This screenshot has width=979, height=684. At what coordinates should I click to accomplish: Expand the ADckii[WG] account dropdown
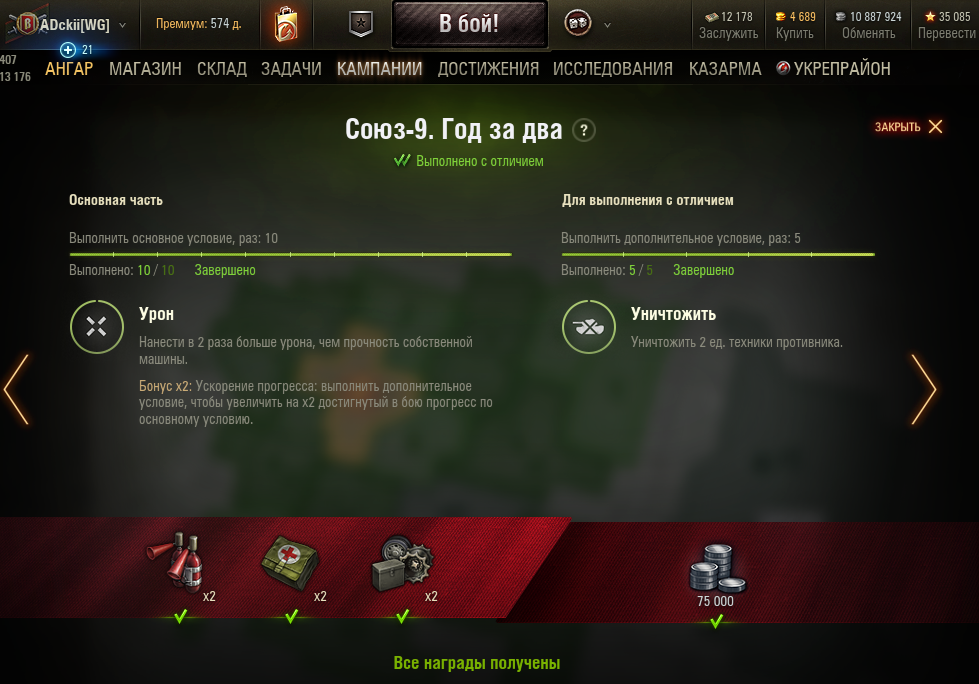pyautogui.click(x=122, y=26)
